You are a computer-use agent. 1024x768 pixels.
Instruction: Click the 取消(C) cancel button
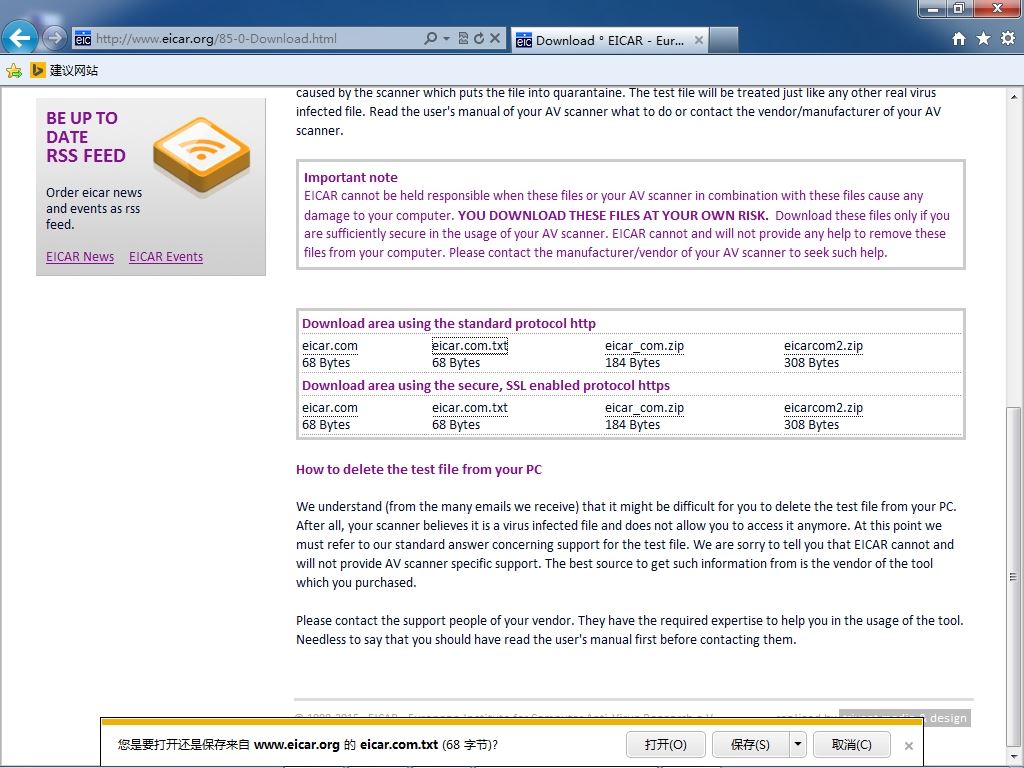tap(852, 744)
